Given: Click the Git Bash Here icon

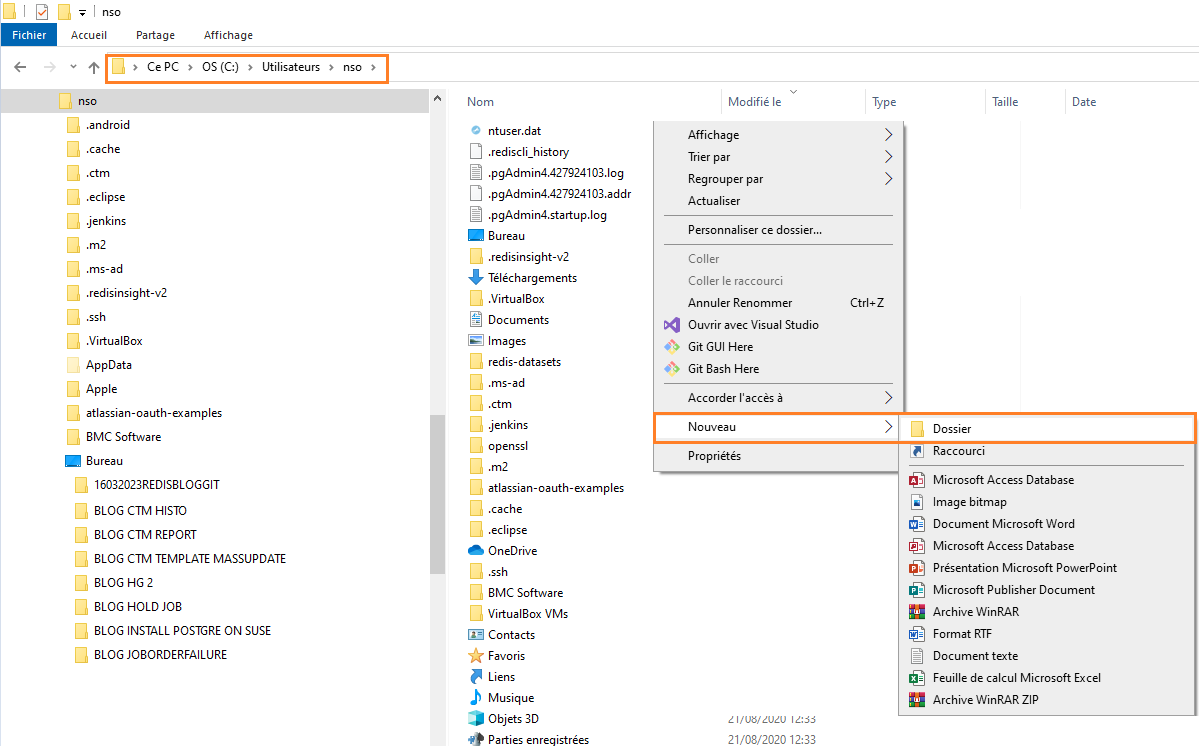Looking at the screenshot, I should pyautogui.click(x=671, y=369).
